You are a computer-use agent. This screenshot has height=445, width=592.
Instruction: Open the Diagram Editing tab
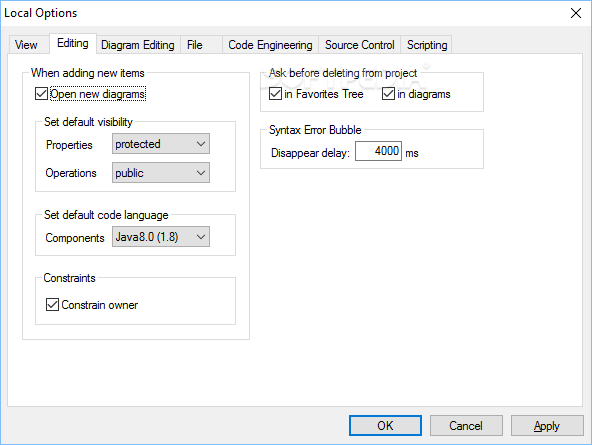[138, 45]
